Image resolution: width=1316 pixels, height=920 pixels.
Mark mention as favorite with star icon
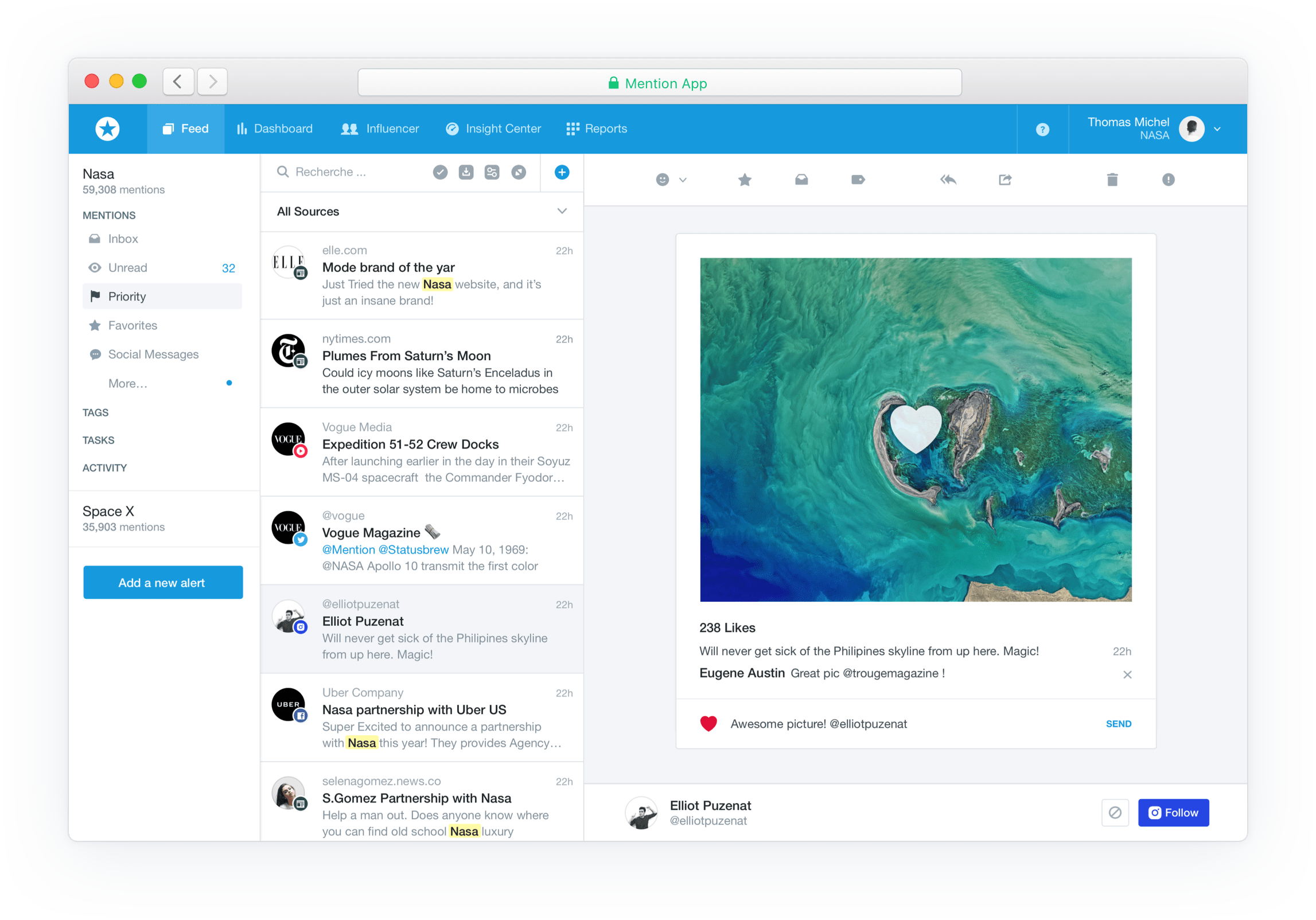(x=745, y=180)
